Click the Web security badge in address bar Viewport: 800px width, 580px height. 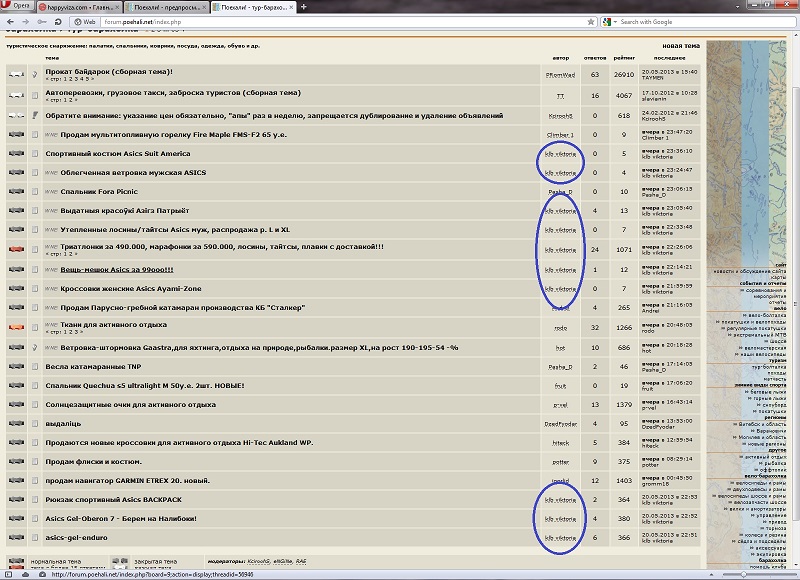[x=85, y=22]
